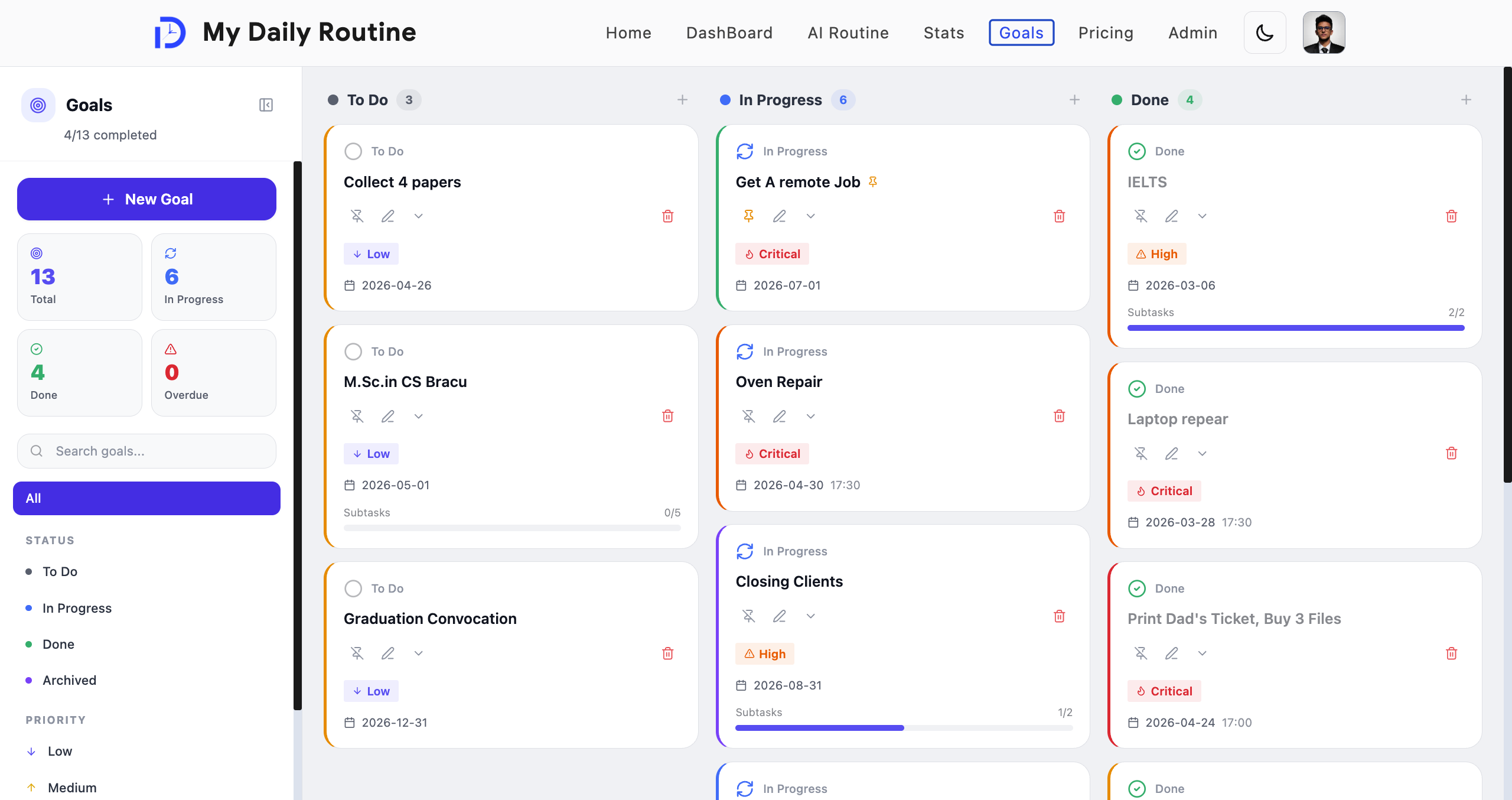Screen dimensions: 1512x800
Task: Edit the IELTS goal
Action: point(1172,216)
